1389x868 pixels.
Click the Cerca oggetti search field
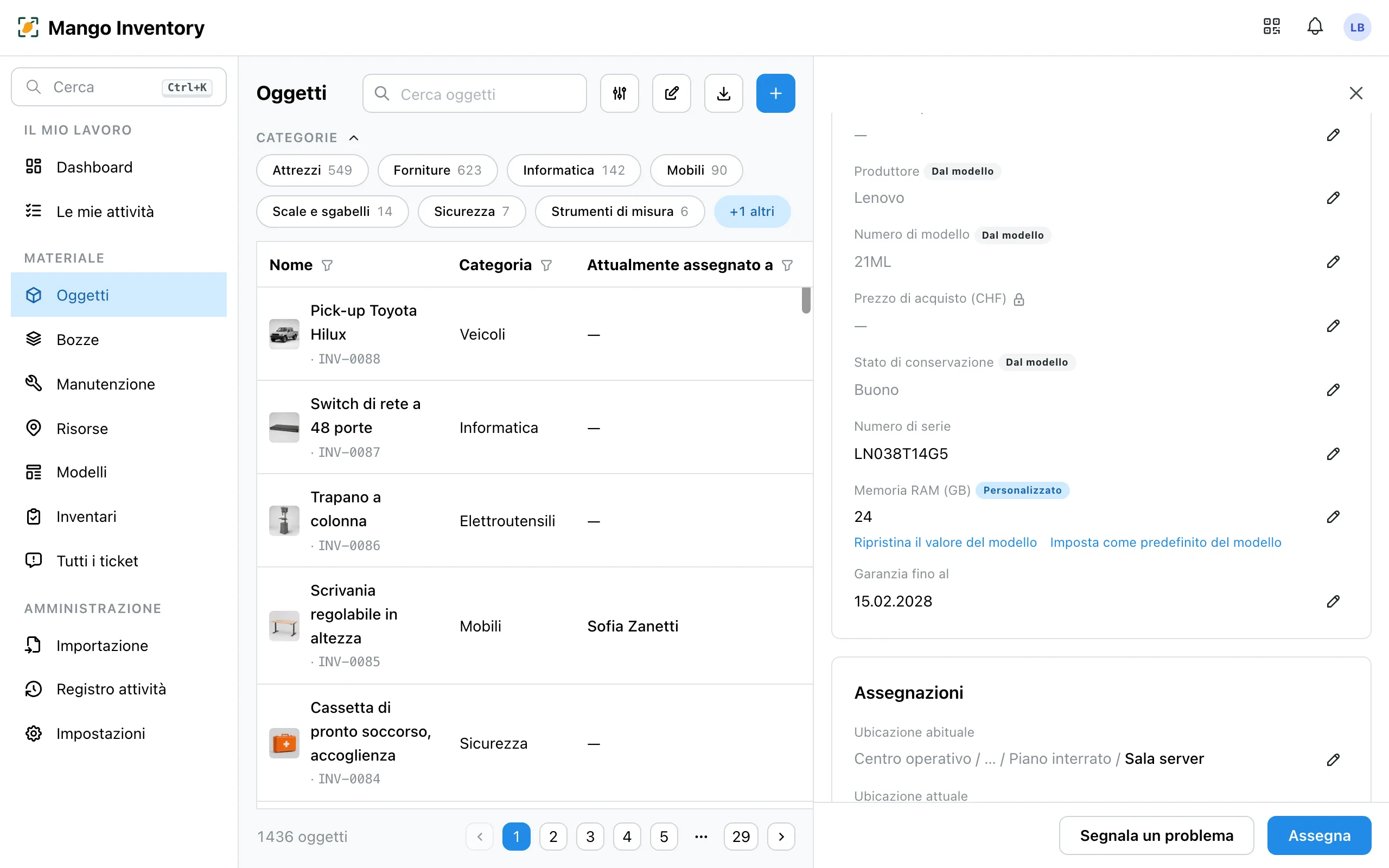475,93
